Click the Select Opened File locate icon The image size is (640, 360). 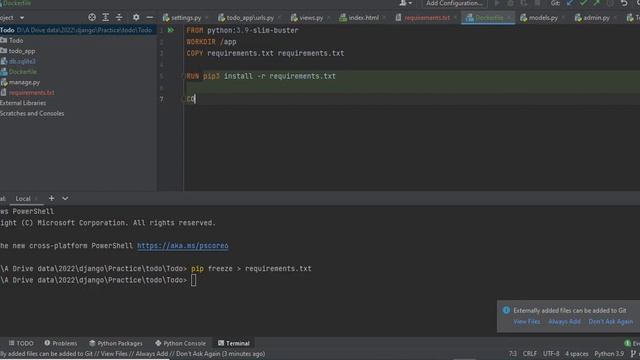pyautogui.click(x=92, y=17)
